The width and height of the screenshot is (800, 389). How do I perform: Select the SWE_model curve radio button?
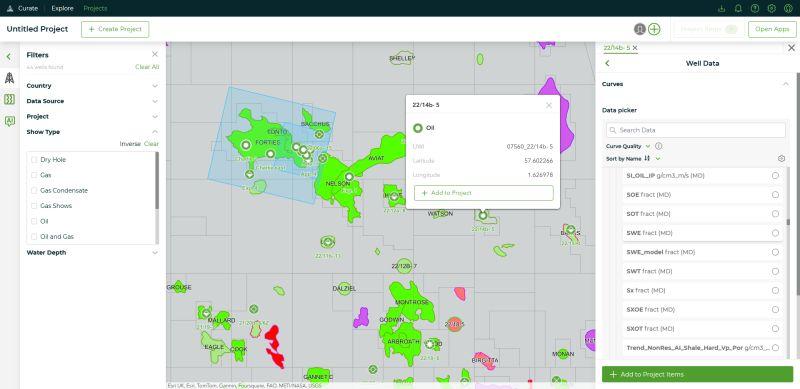click(x=775, y=252)
